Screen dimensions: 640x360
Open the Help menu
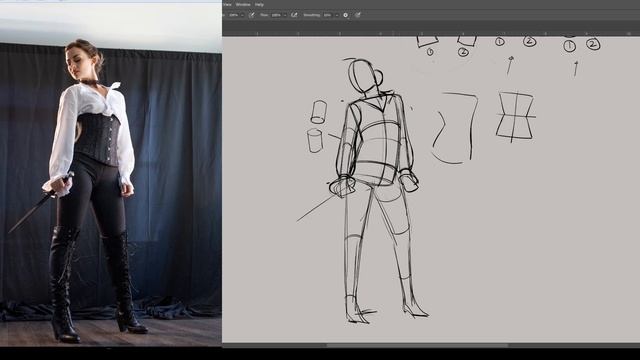click(x=259, y=4)
